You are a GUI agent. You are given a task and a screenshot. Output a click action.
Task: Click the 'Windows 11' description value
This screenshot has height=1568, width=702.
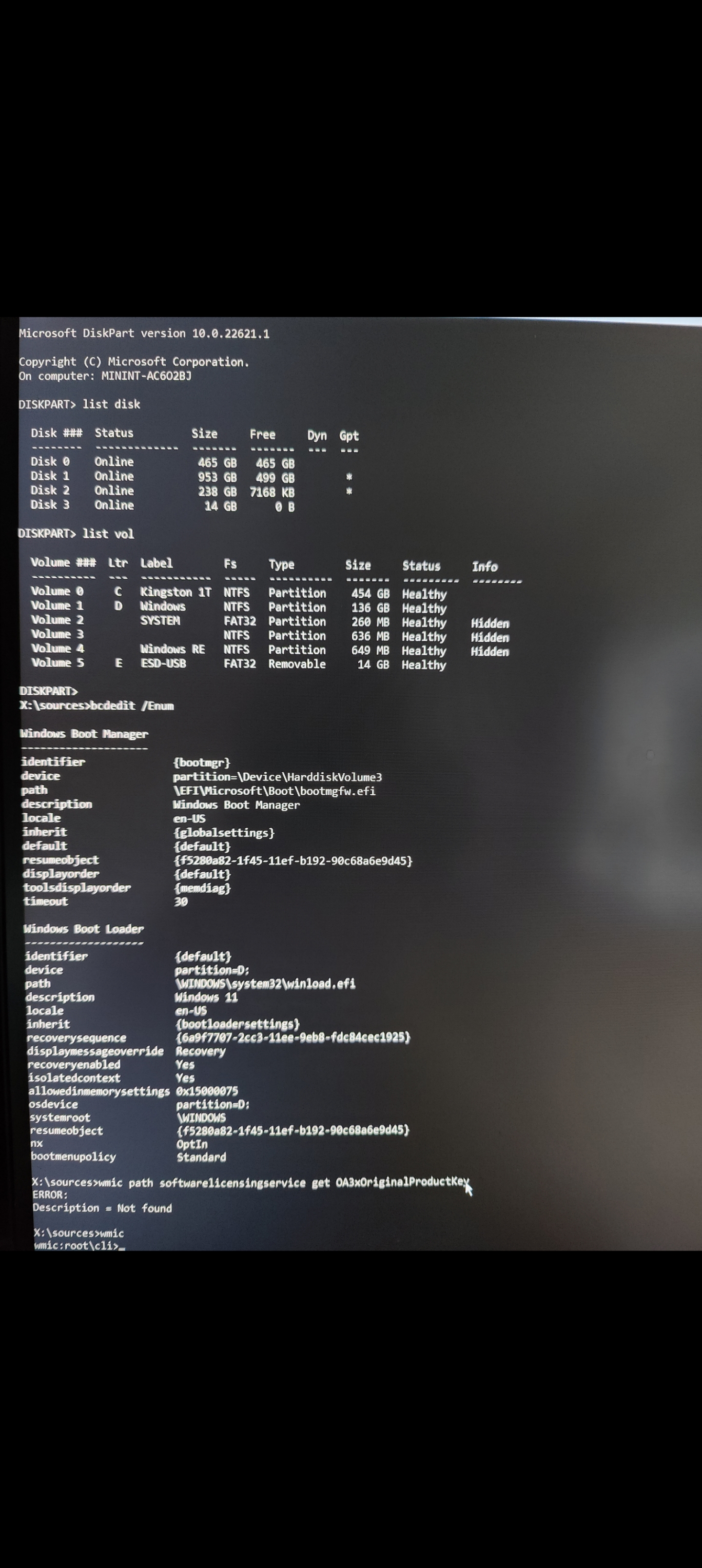[x=206, y=998]
